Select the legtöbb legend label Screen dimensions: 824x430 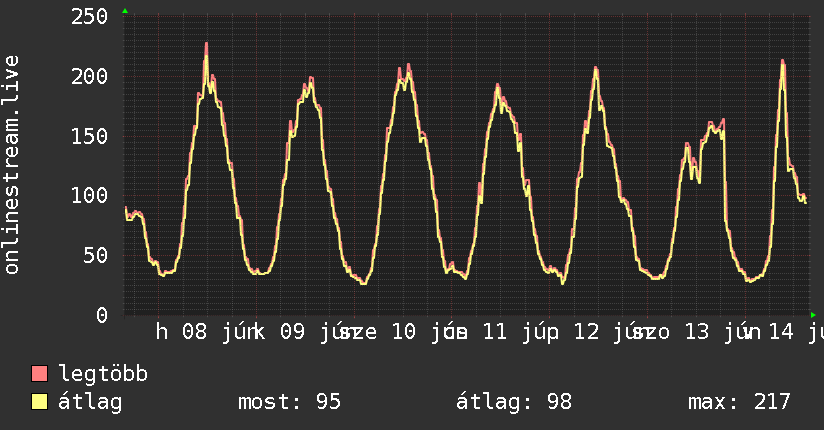(x=103, y=374)
